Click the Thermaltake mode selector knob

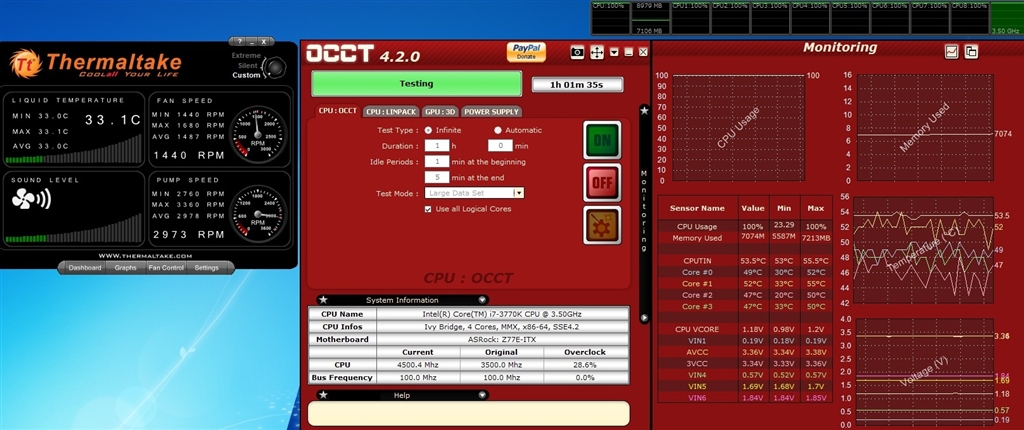(276, 67)
